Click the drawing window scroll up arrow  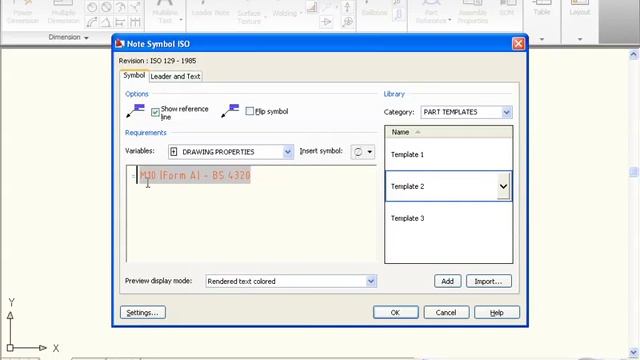click(633, 54)
